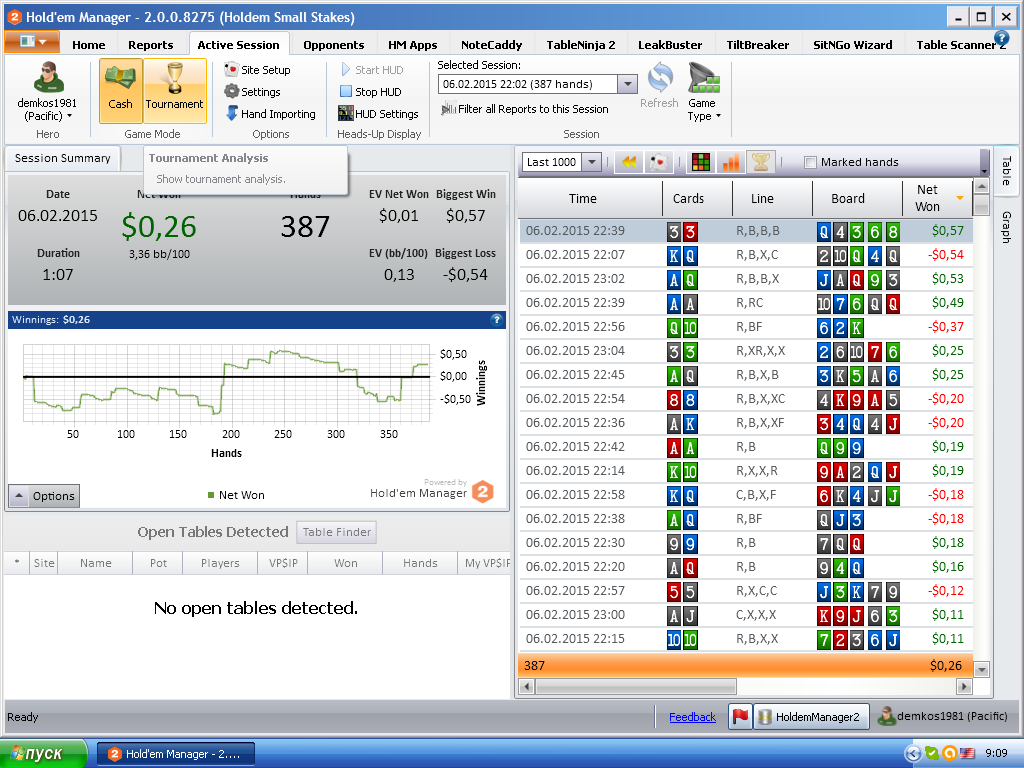Screen dimensions: 1024x768
Task: Open the Feedback link
Action: 692,717
